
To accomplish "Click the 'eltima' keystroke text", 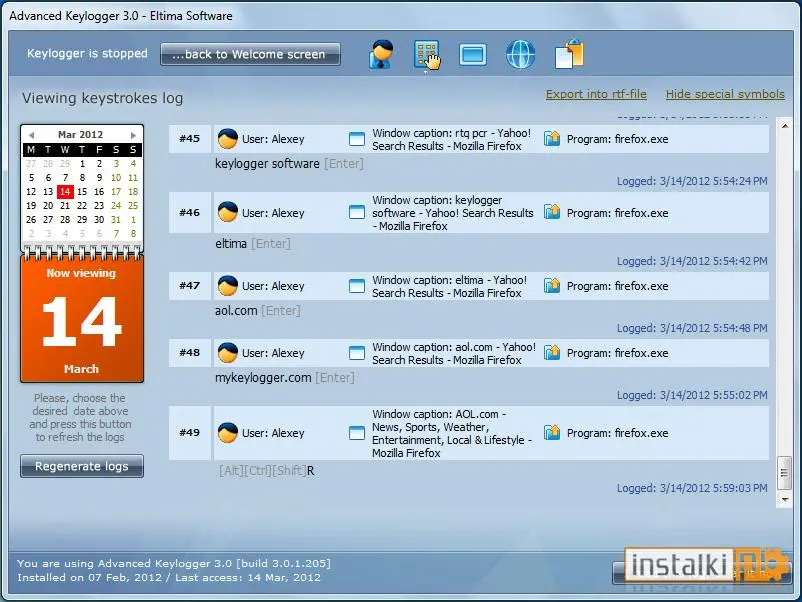I will (231, 243).
